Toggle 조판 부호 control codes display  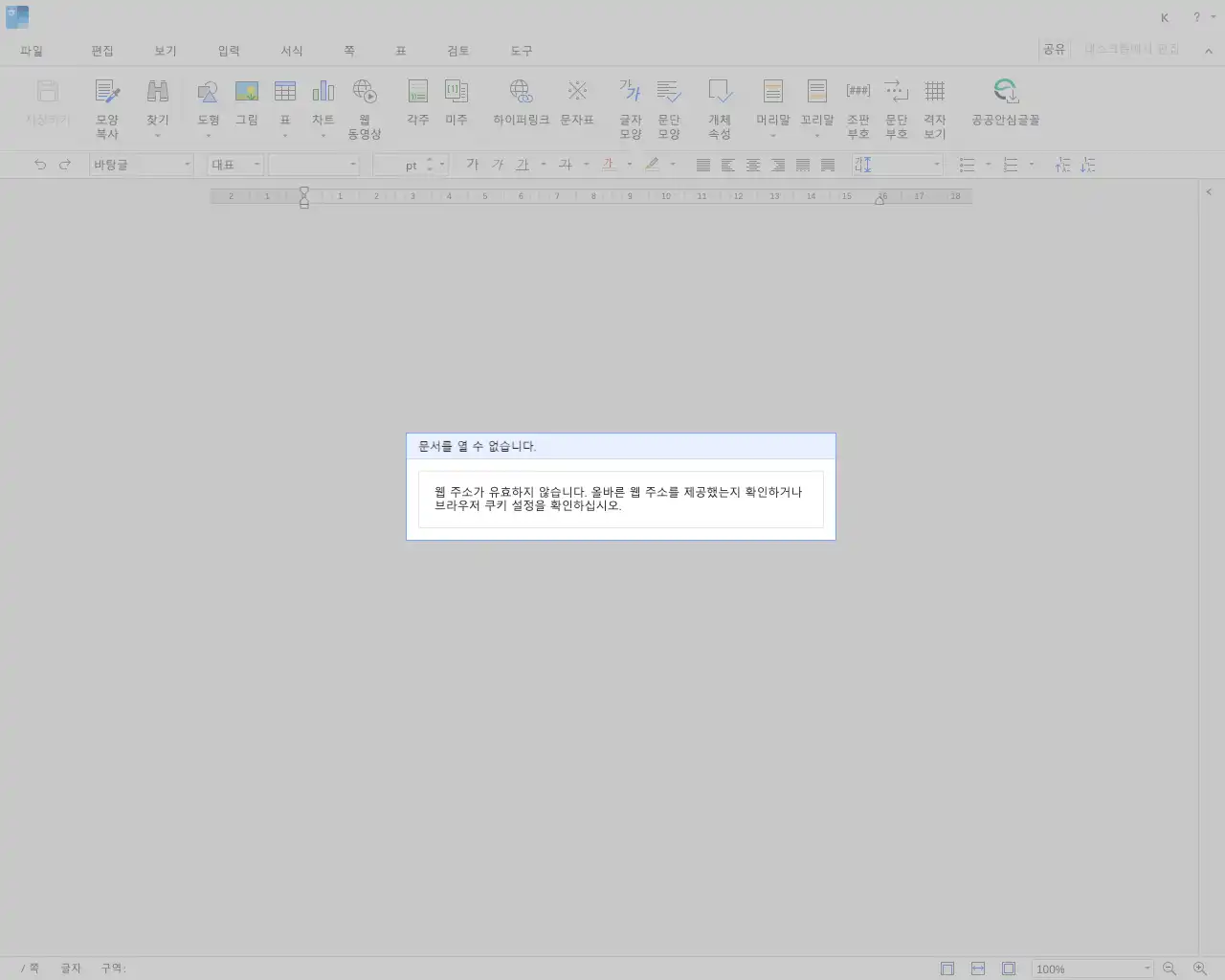point(858,91)
